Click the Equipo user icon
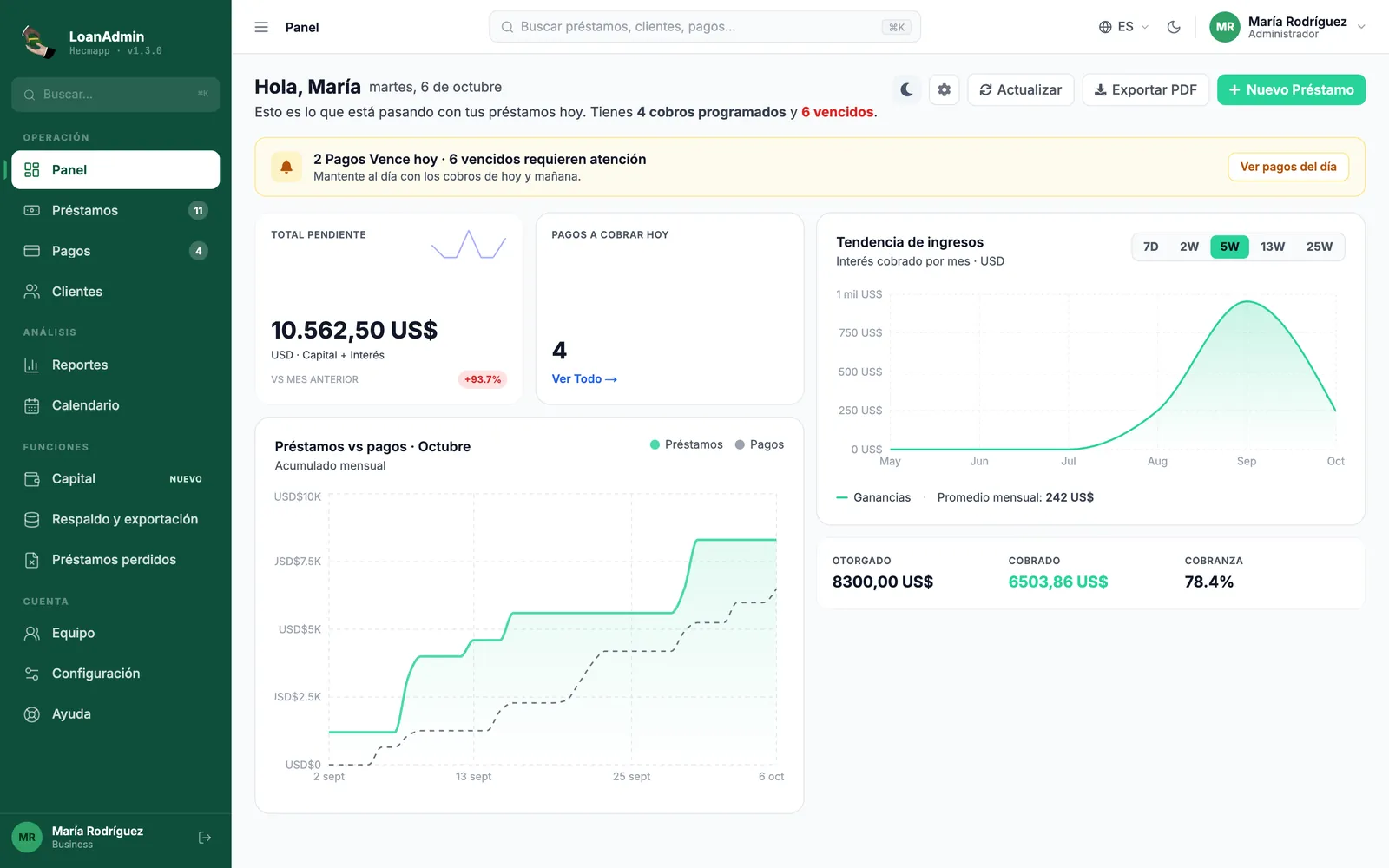Viewport: 1389px width, 868px height. click(x=32, y=633)
